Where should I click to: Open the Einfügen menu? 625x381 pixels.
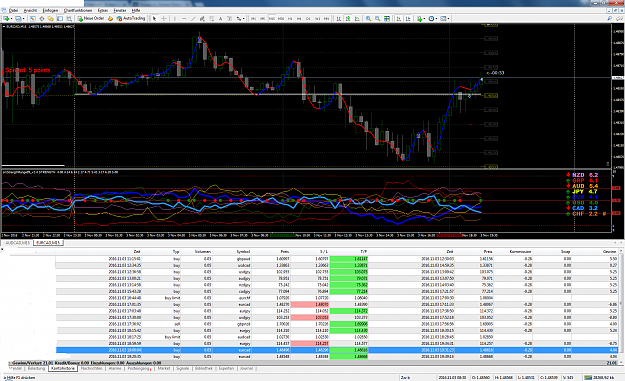(x=50, y=10)
